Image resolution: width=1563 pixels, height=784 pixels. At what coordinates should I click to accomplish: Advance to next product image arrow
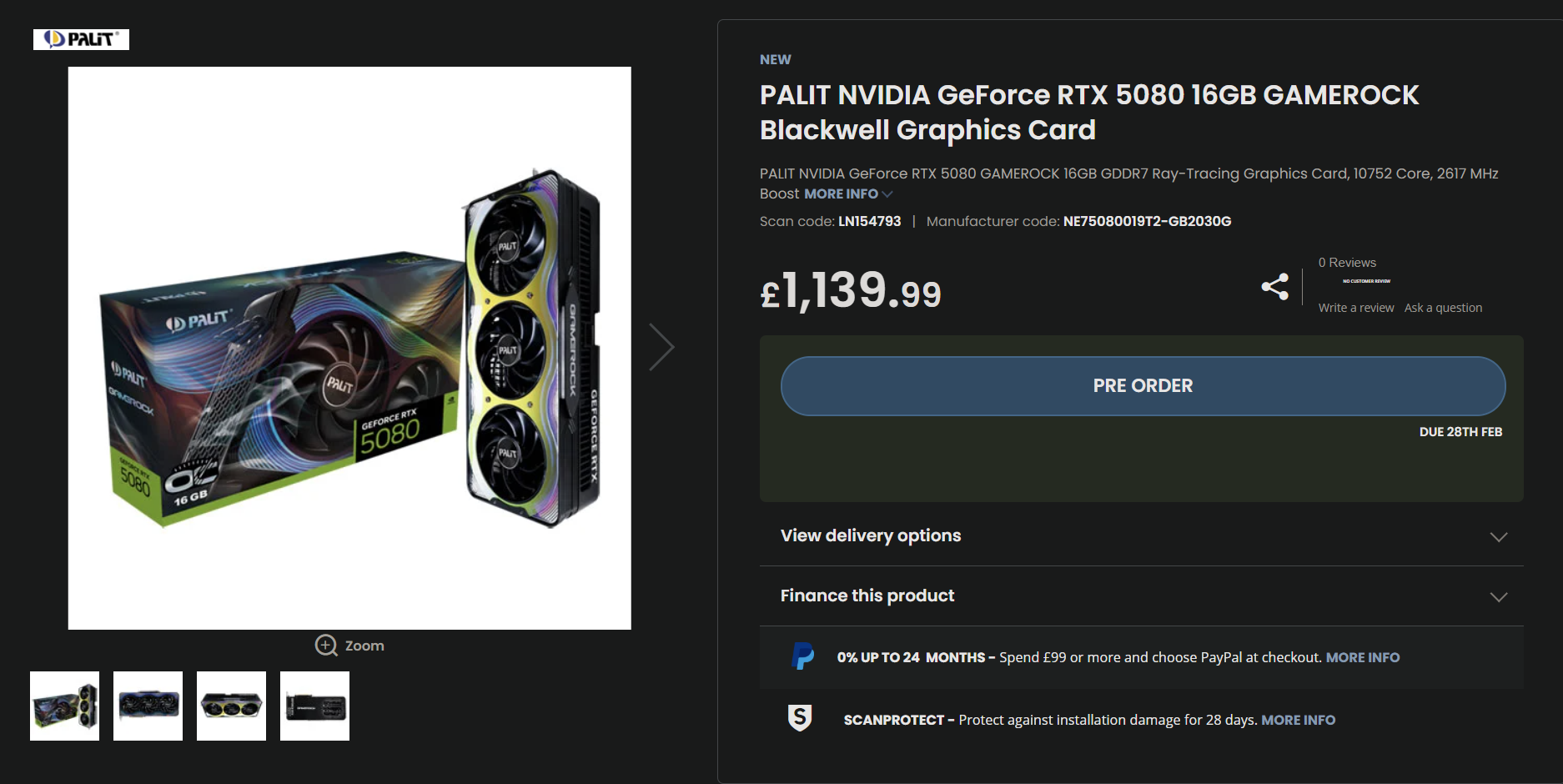pyautogui.click(x=661, y=347)
